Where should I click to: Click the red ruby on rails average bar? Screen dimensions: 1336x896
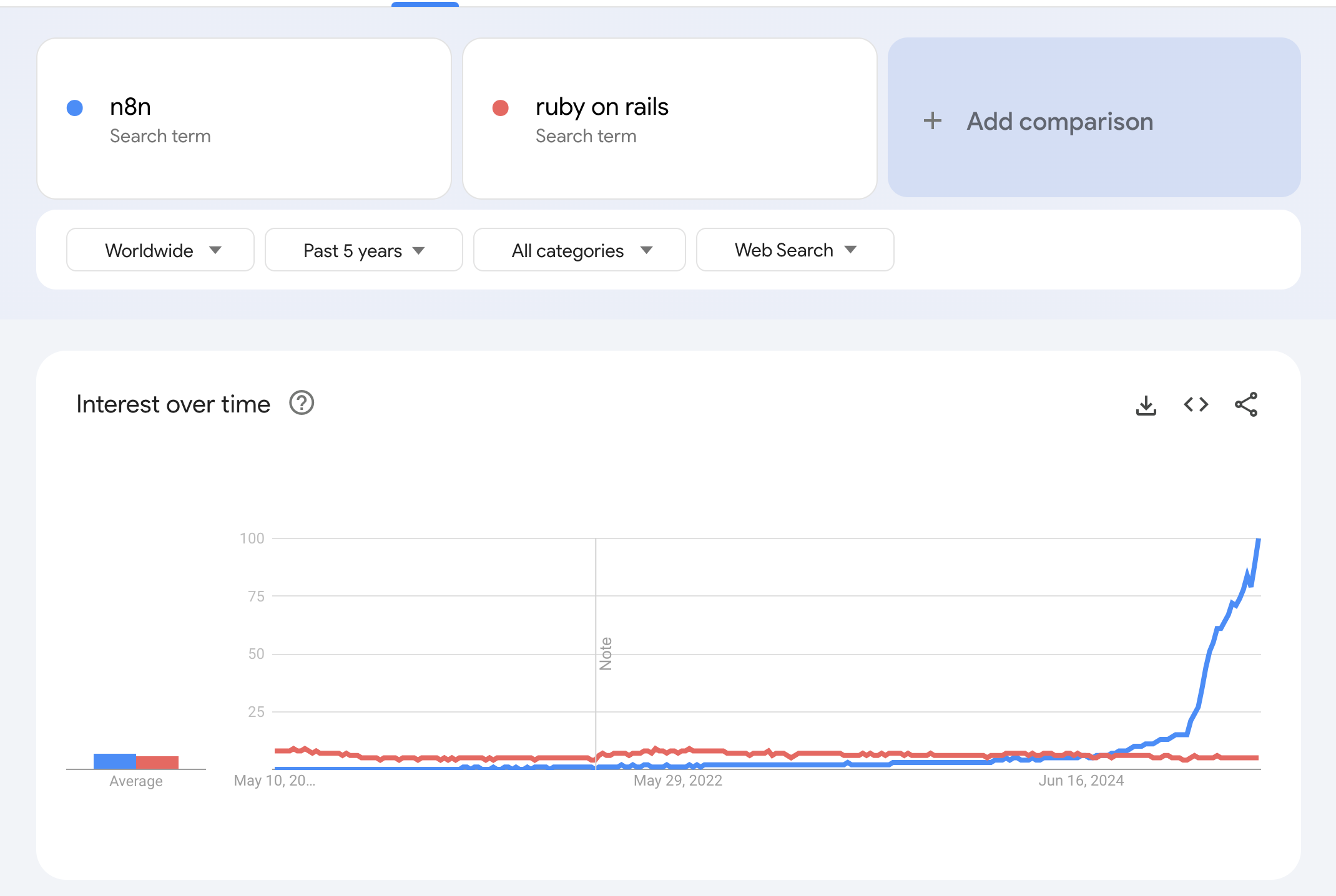[x=157, y=762]
